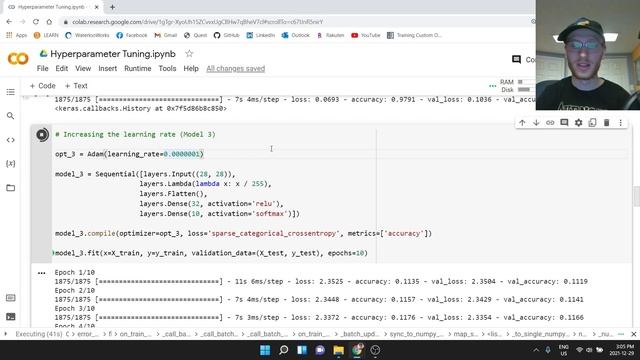Image resolution: width=640 pixels, height=360 pixels.
Task: Click the All changes saved link
Action: click(x=236, y=69)
